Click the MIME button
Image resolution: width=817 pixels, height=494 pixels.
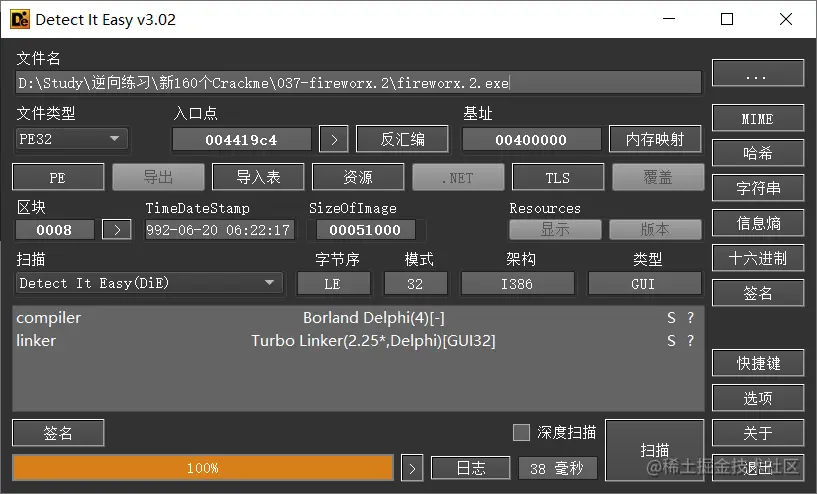coord(758,118)
